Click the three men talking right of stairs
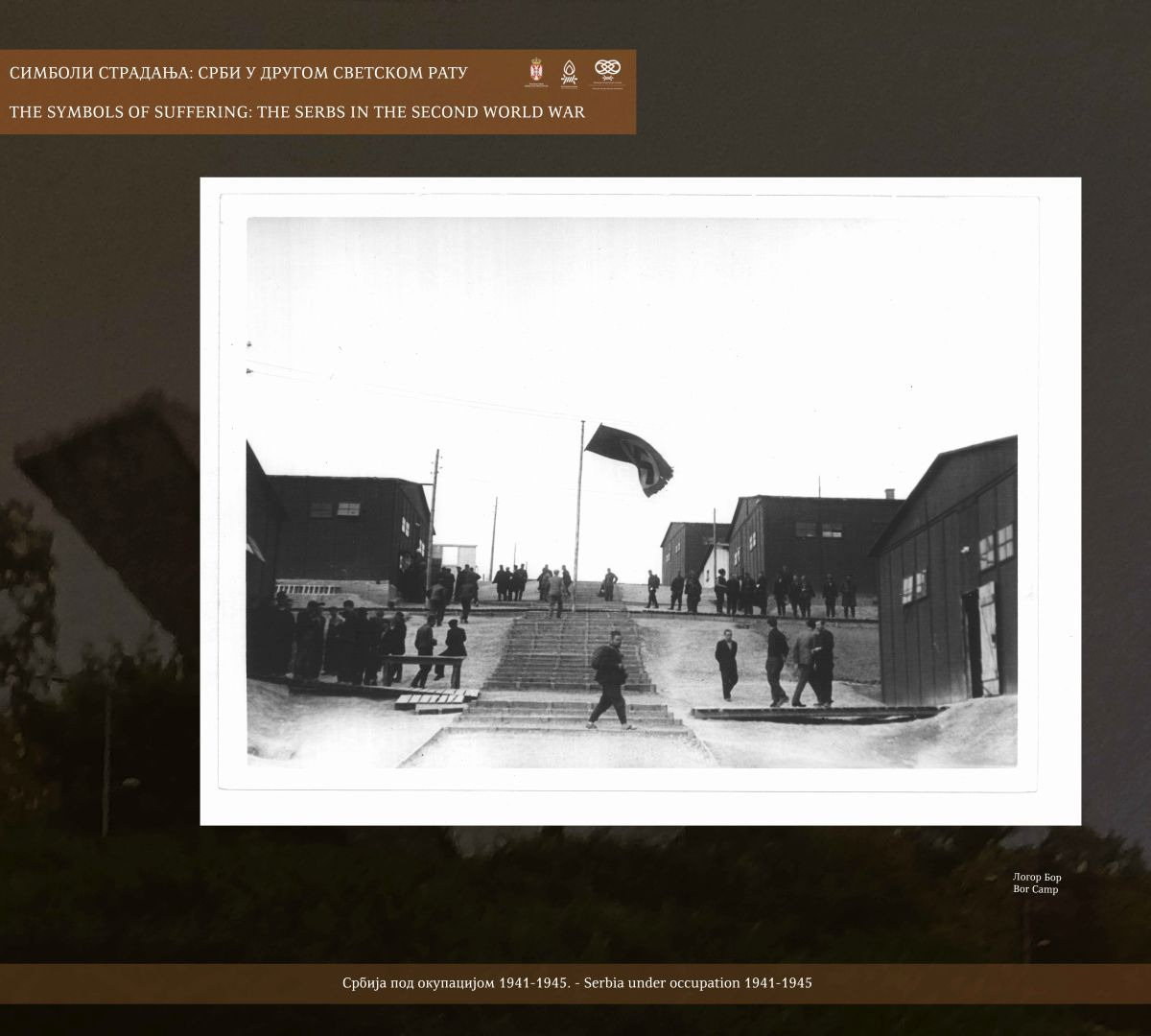This screenshot has width=1151, height=1036. pyautogui.click(x=798, y=662)
